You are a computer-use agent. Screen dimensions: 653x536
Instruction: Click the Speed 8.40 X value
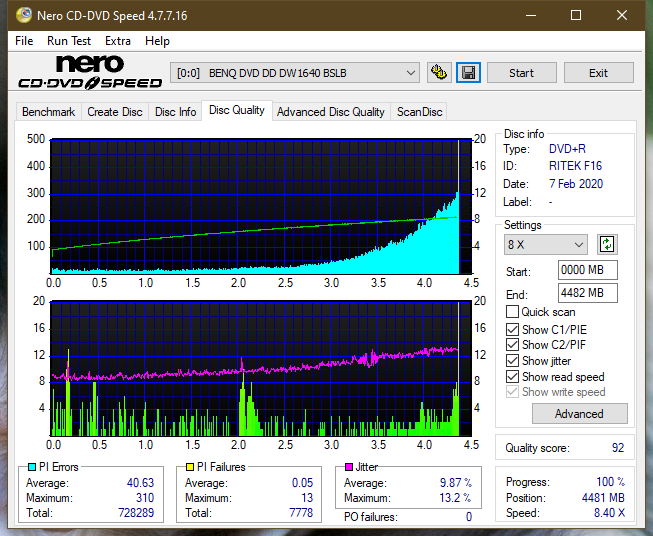pyautogui.click(x=609, y=513)
